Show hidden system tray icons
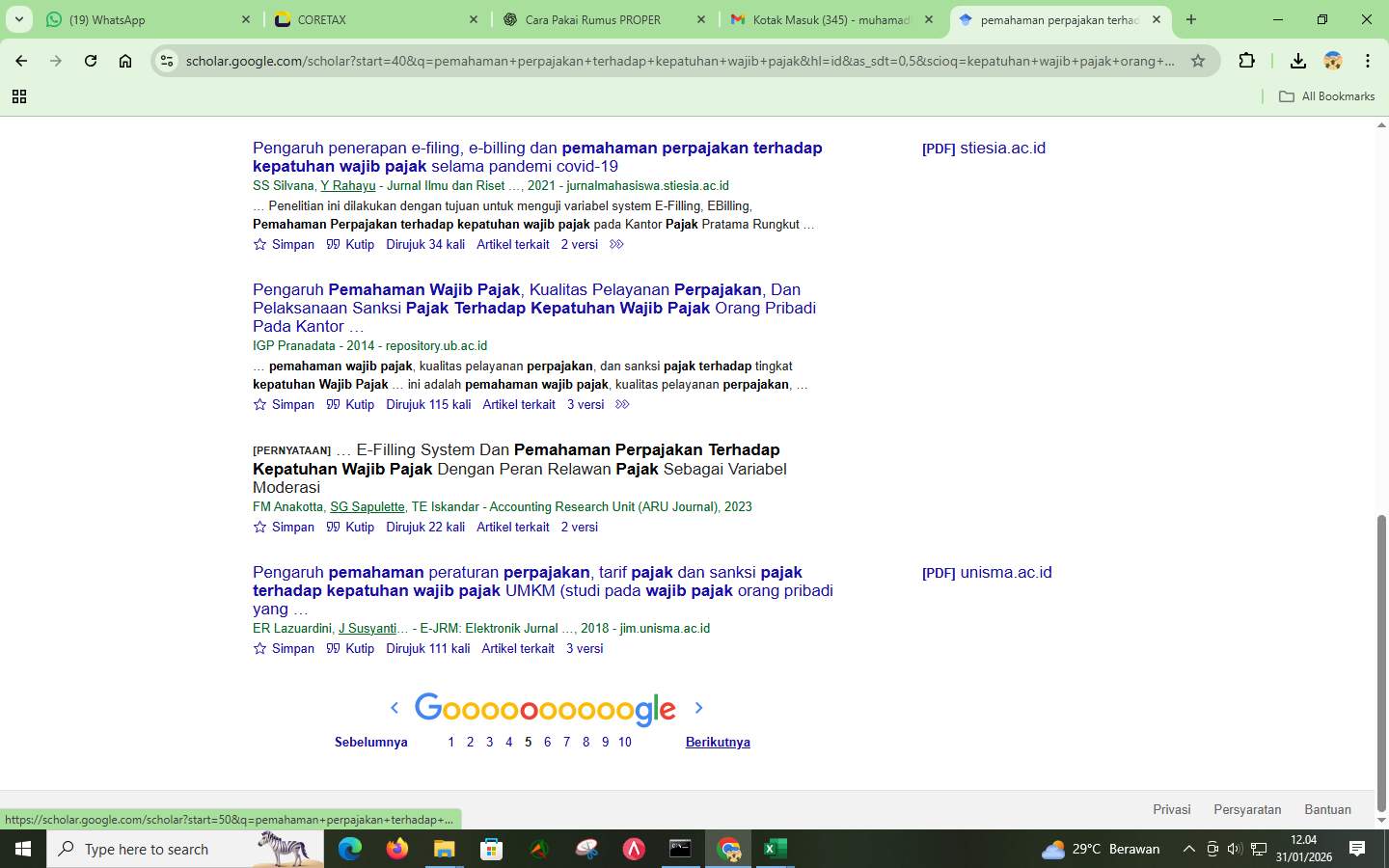1389x868 pixels. 1188,849
